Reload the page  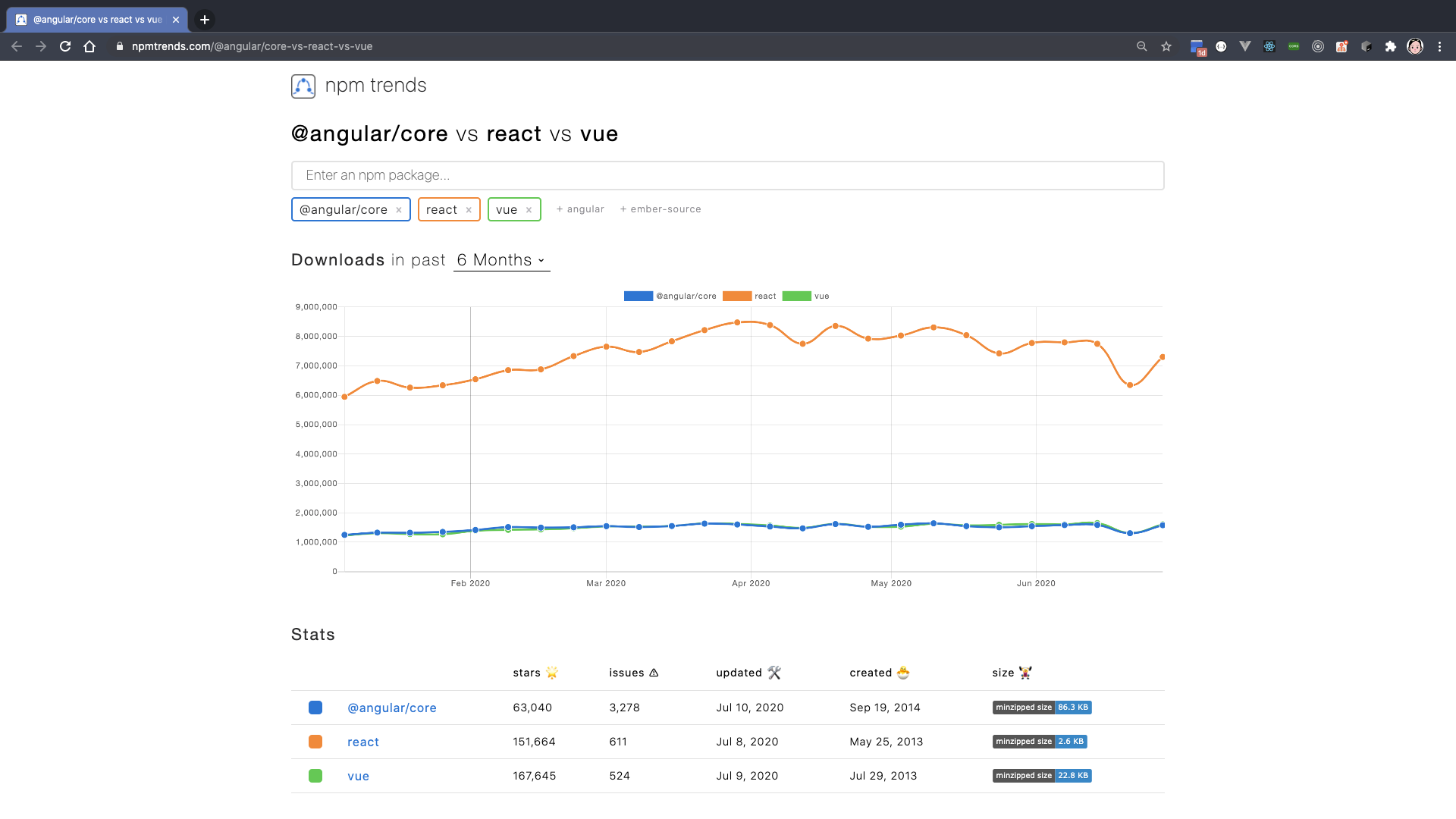pyautogui.click(x=65, y=46)
